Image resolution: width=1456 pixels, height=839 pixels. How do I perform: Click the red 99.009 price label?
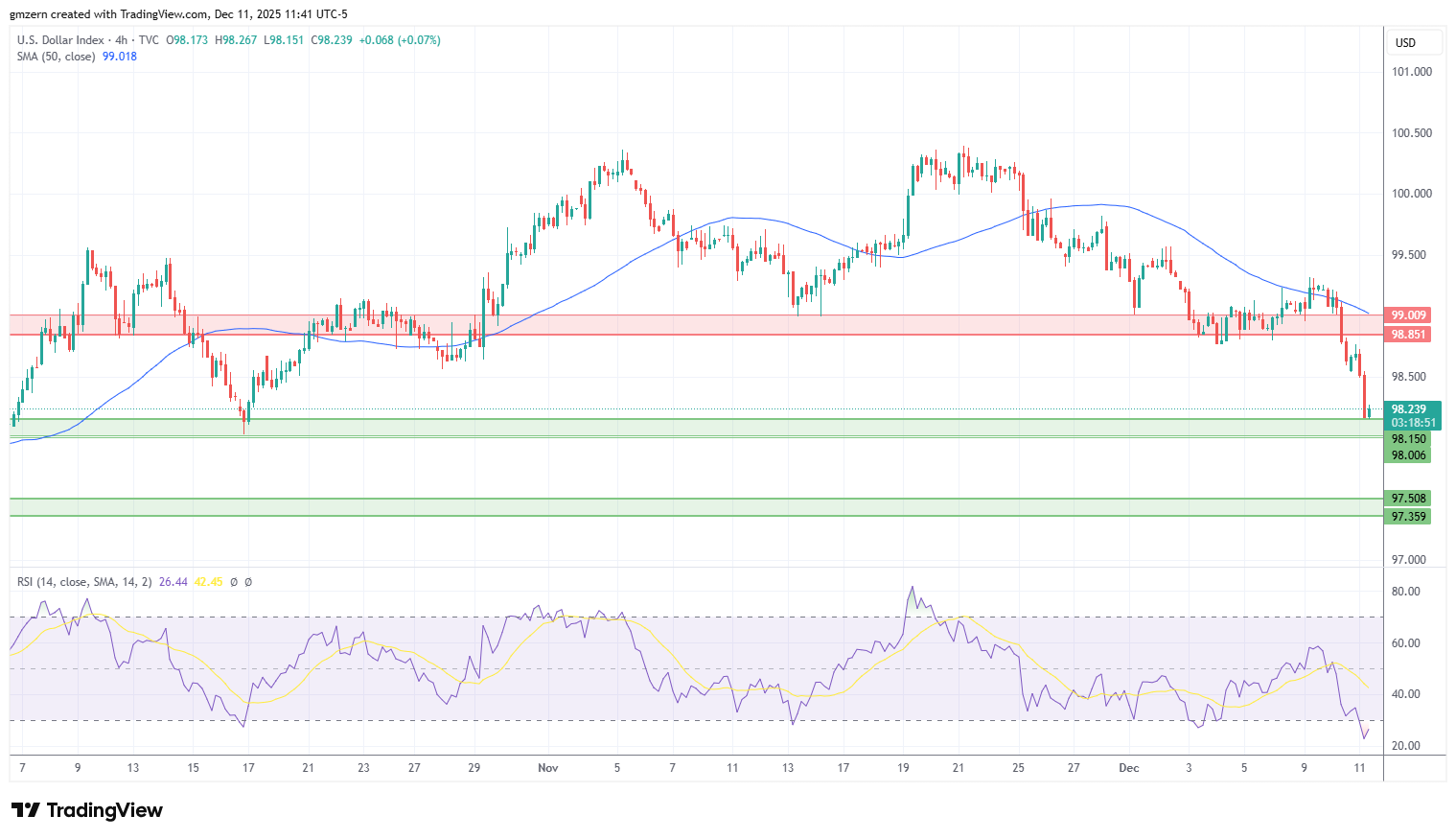[1409, 315]
